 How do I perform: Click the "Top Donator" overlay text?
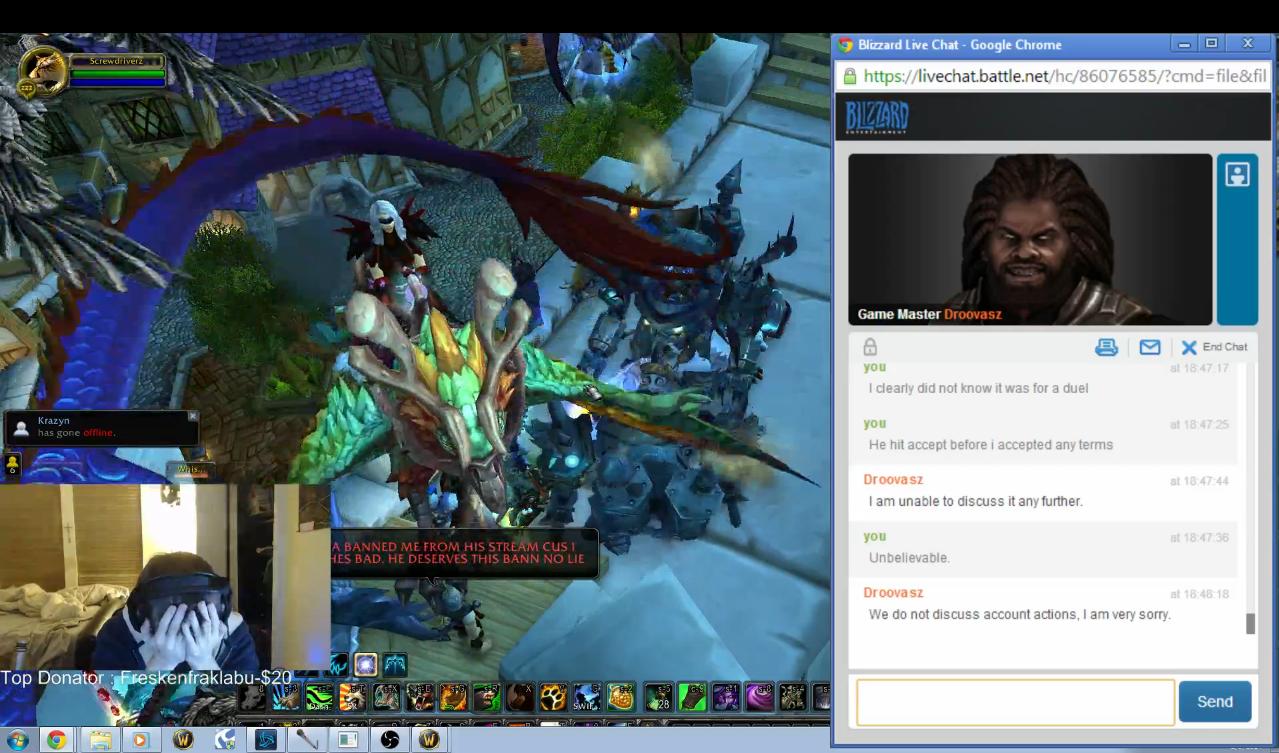145,678
